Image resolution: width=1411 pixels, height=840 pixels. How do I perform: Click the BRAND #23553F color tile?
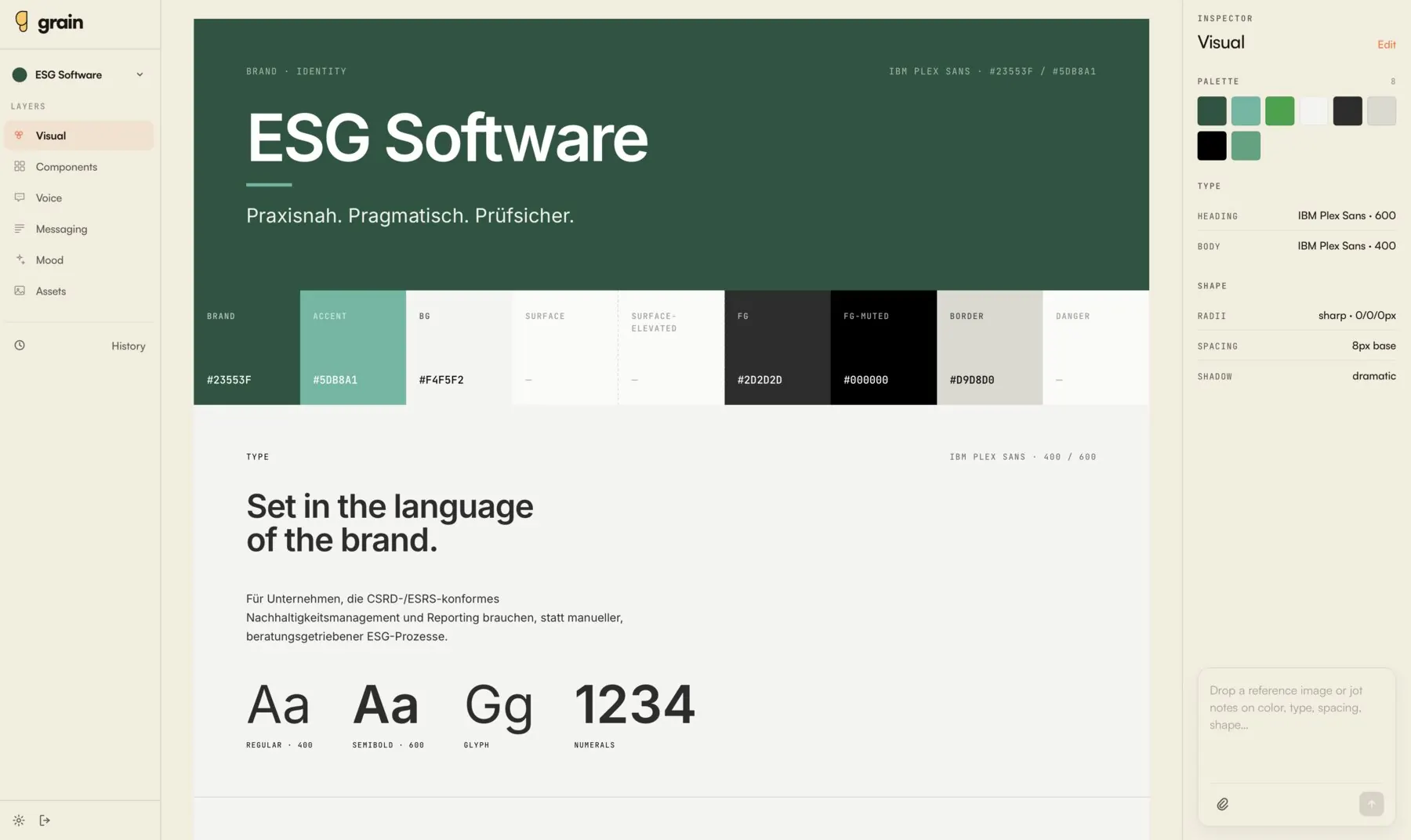tap(247, 348)
